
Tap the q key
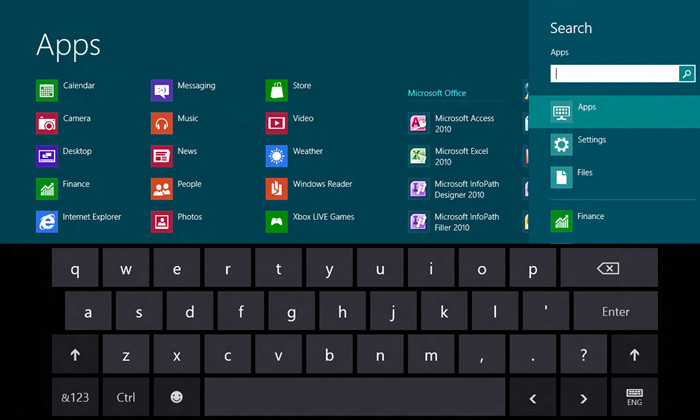coord(75,268)
